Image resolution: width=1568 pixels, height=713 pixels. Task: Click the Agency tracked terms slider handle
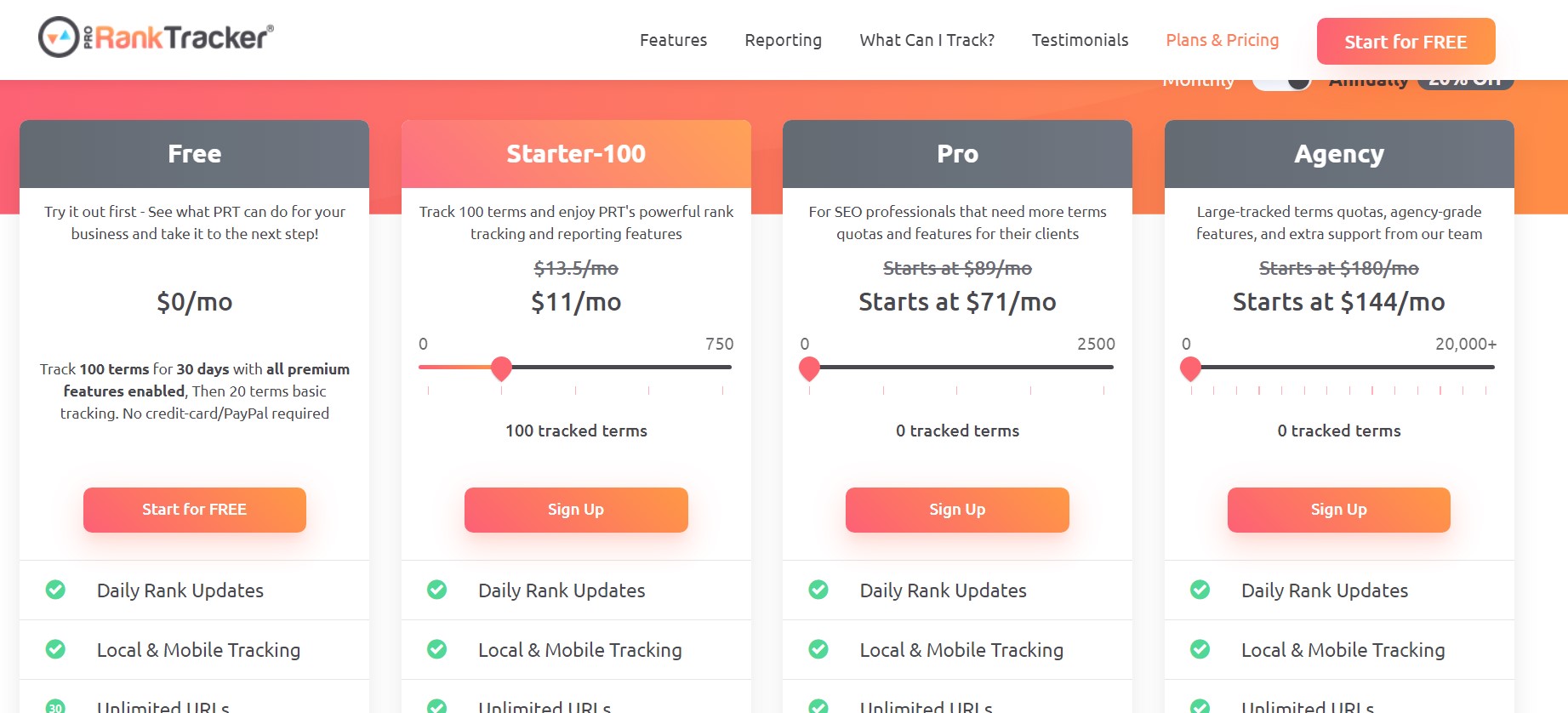click(1190, 368)
